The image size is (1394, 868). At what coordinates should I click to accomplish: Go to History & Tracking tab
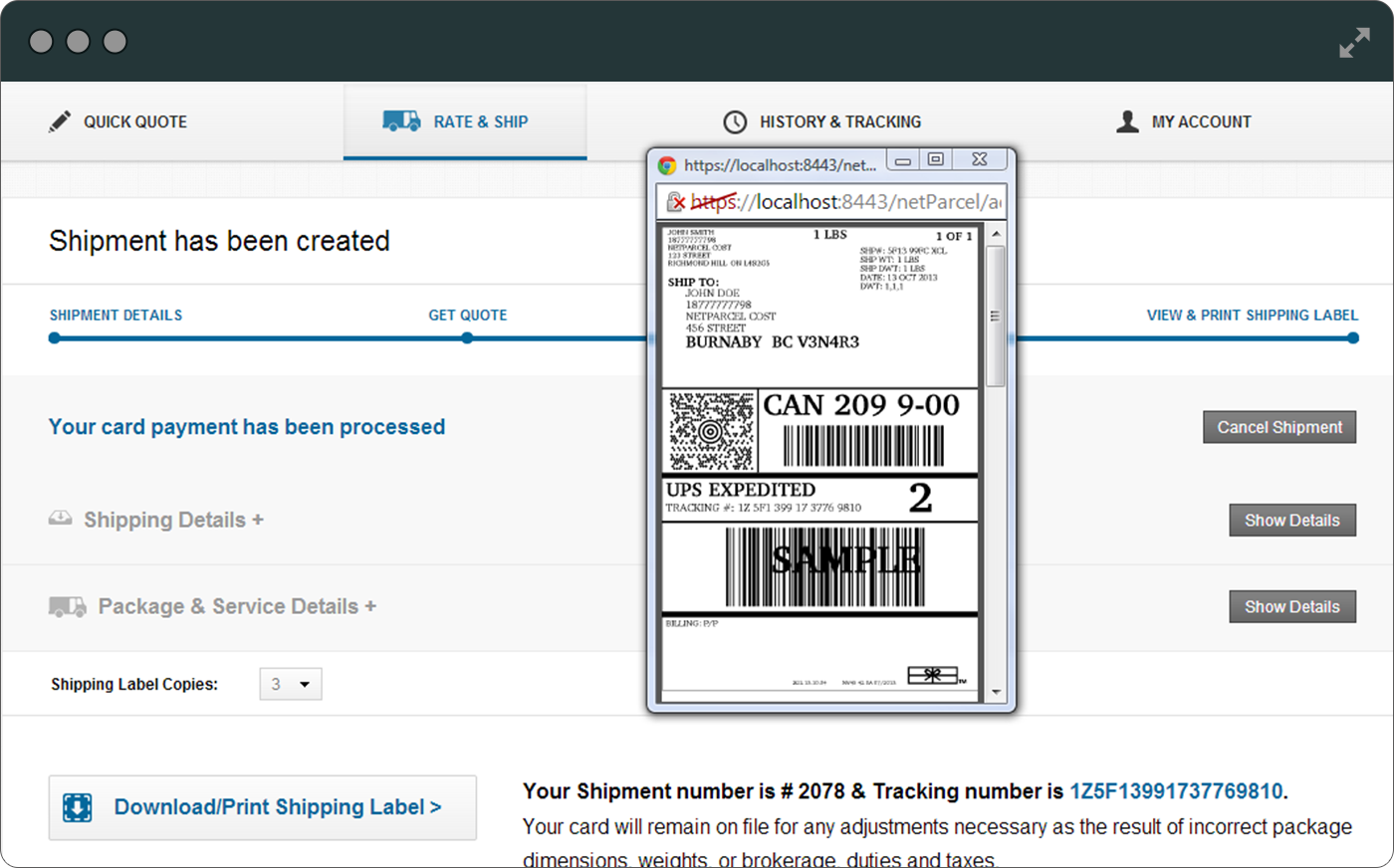click(x=822, y=121)
